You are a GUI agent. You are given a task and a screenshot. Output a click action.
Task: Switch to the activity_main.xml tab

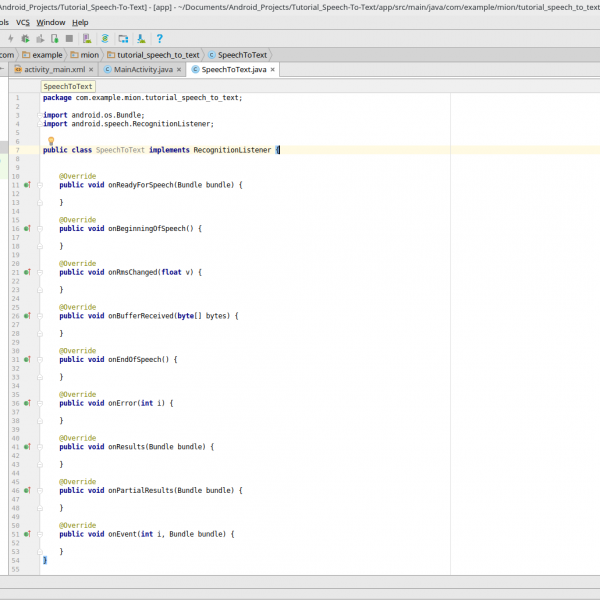click(54, 69)
